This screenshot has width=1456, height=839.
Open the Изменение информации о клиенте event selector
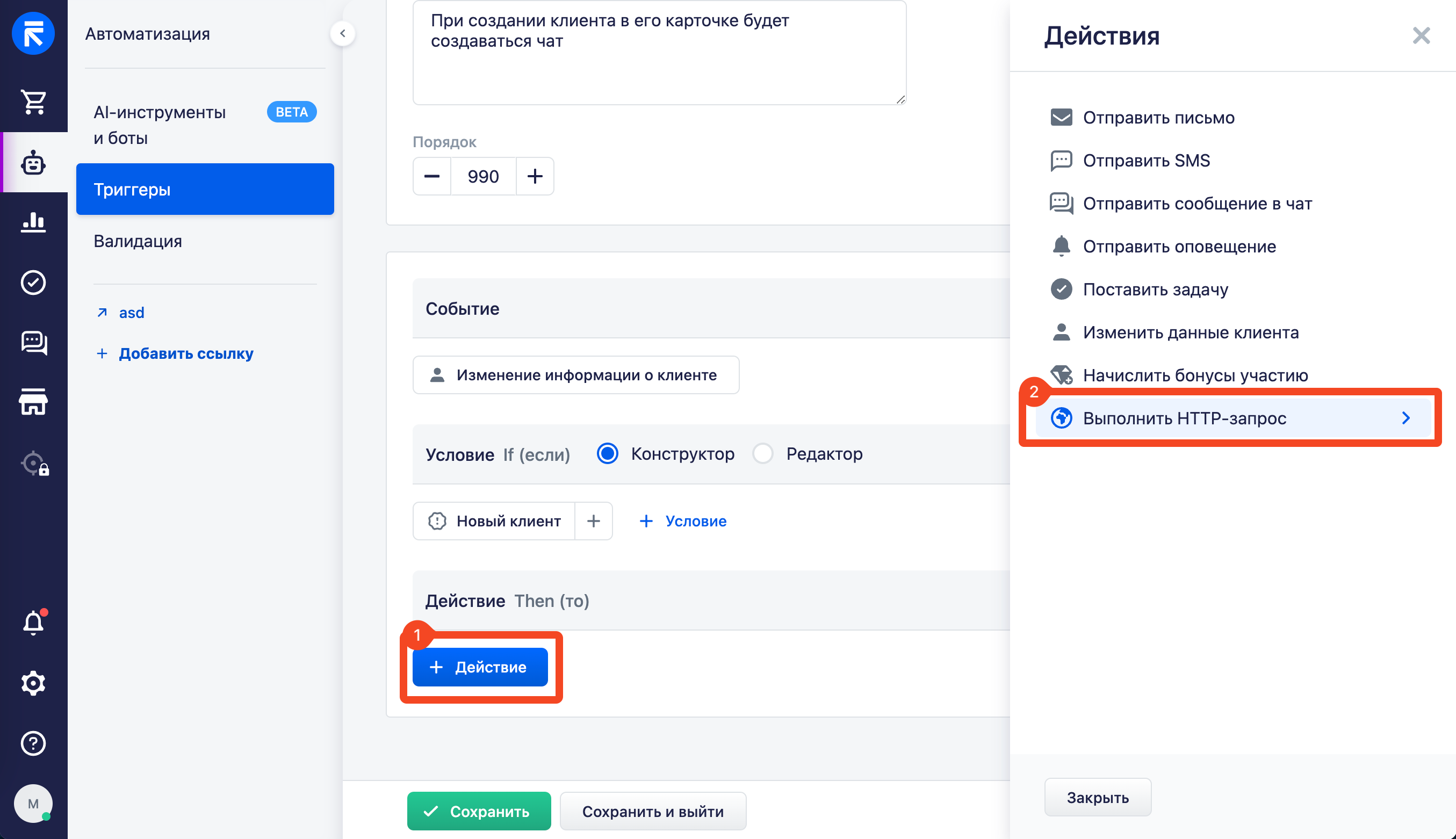[575, 375]
